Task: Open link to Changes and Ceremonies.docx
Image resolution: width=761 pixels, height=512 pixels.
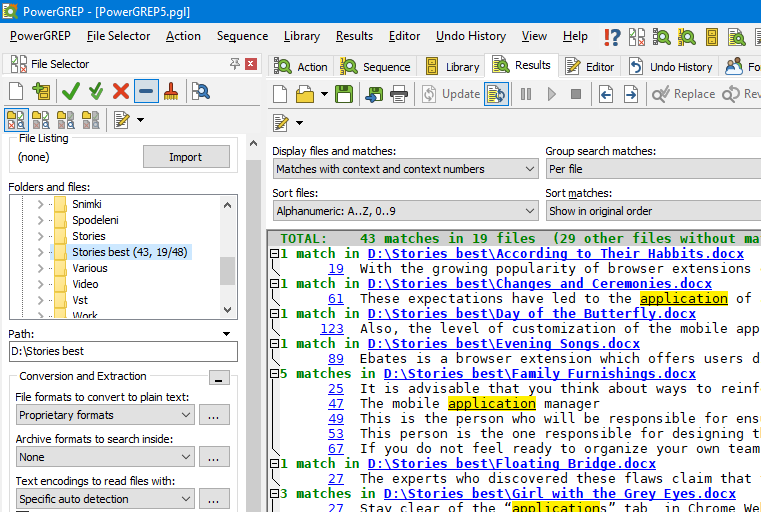Action: pos(540,283)
